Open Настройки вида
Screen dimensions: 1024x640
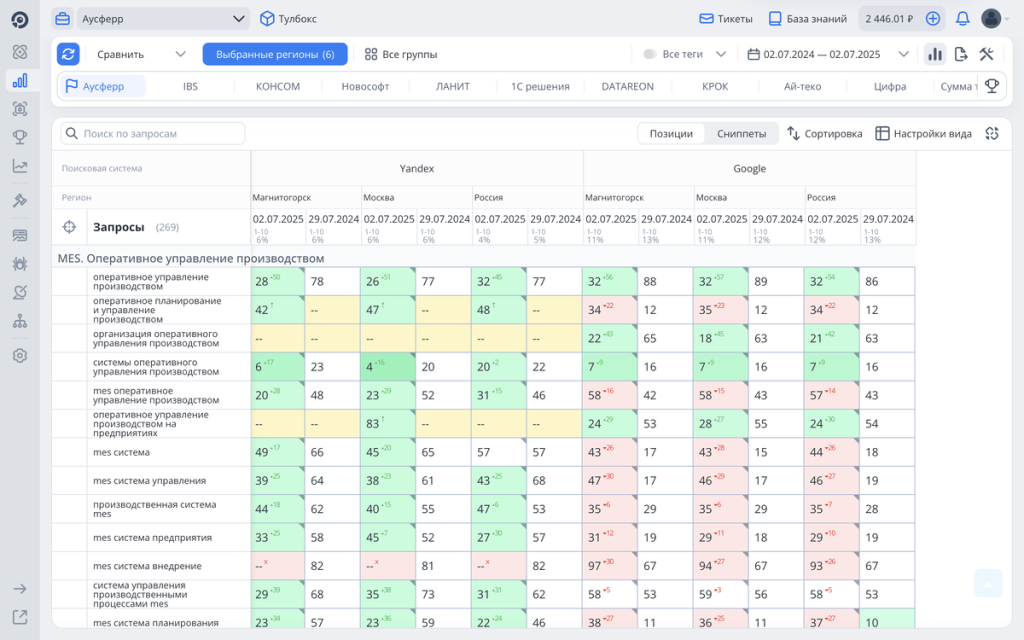point(923,134)
